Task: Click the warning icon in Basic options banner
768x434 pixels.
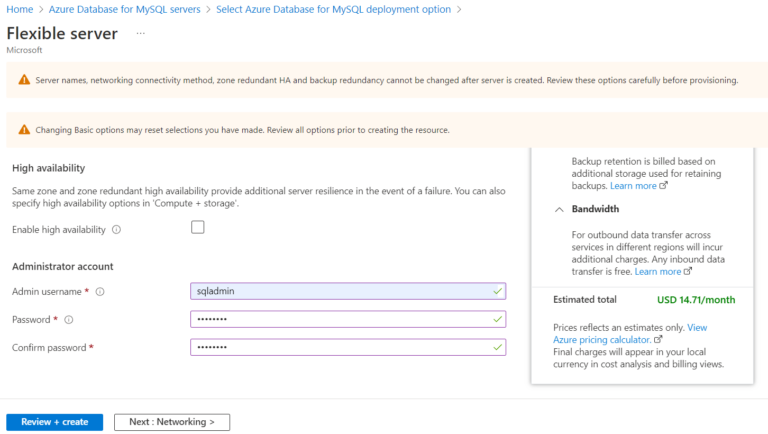Action: (22, 130)
